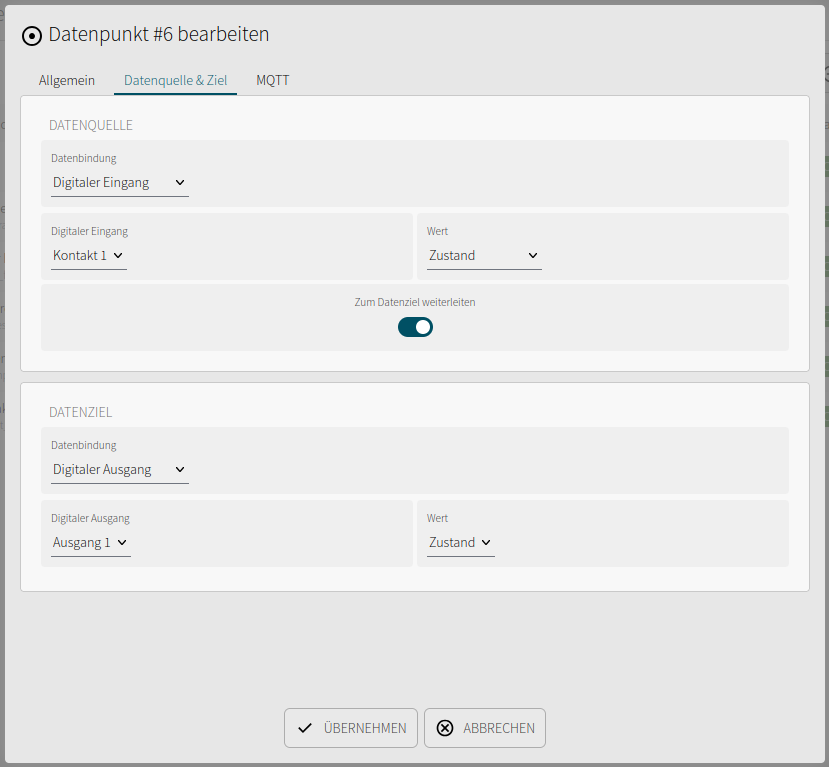Click the 'Wert' label in the DATENZIEL section
This screenshot has height=767, width=829.
click(437, 519)
